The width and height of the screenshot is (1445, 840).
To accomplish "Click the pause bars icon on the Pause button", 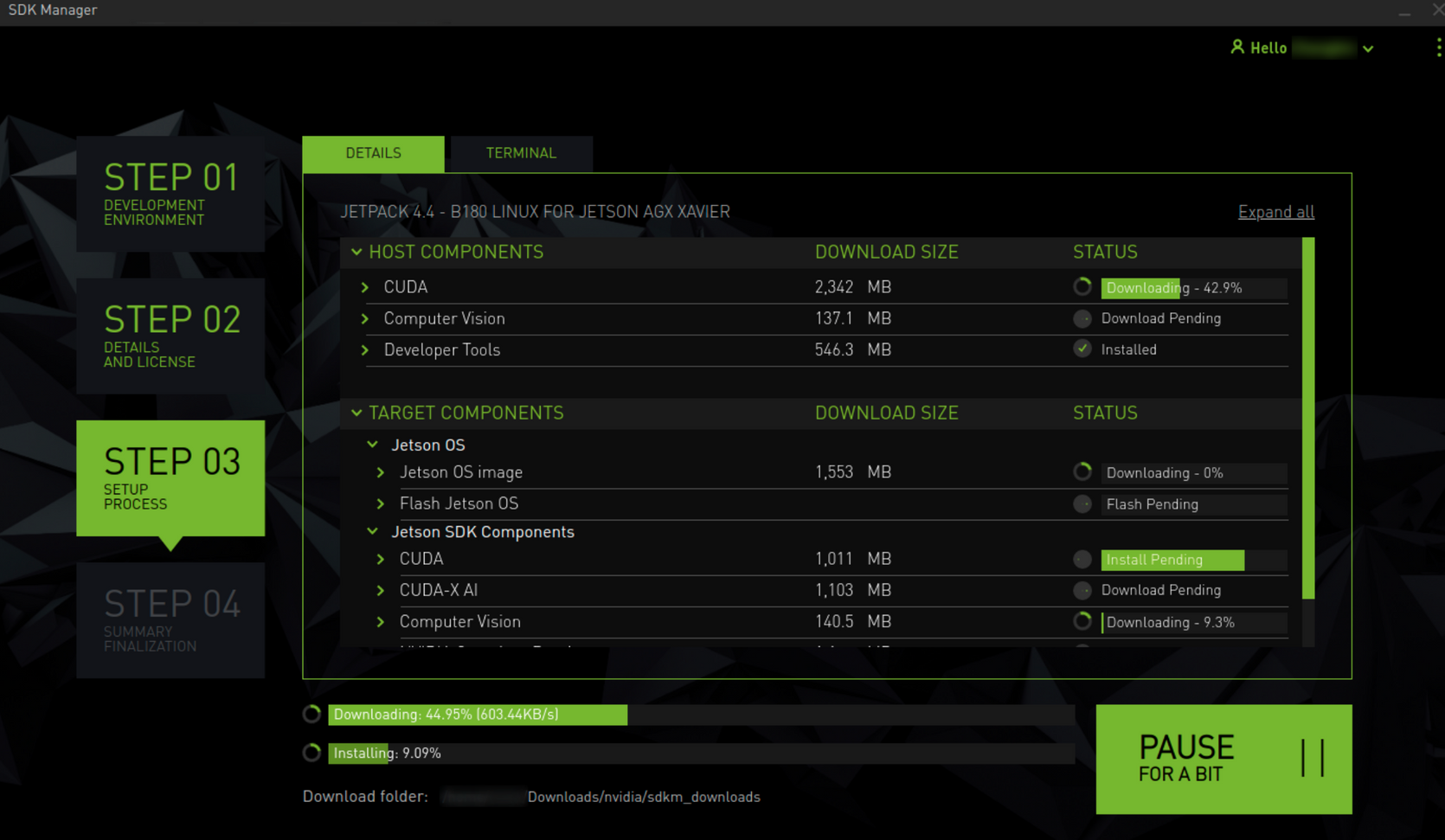I will pyautogui.click(x=1313, y=759).
